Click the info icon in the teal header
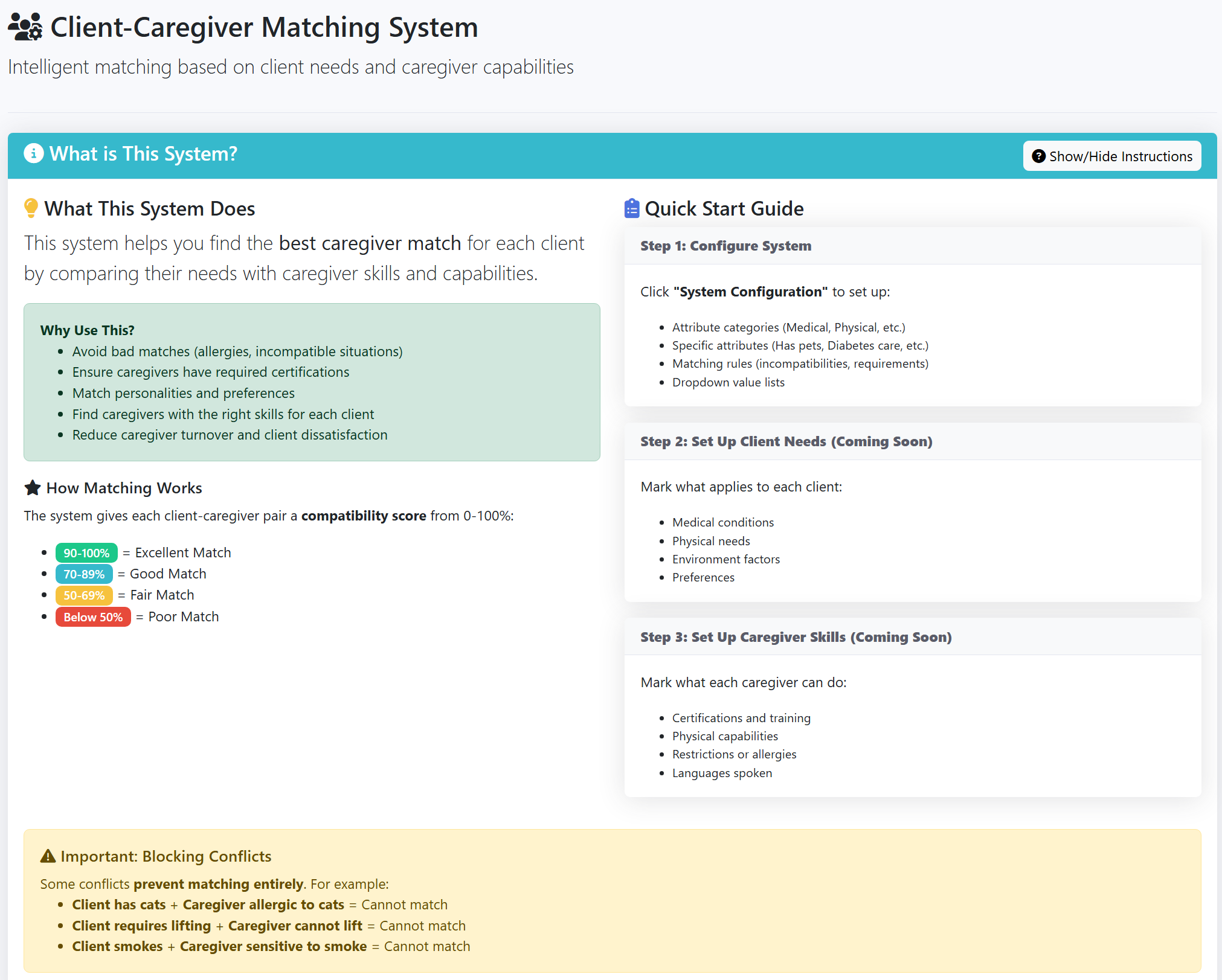Image resolution: width=1222 pixels, height=980 pixels. pos(34,153)
